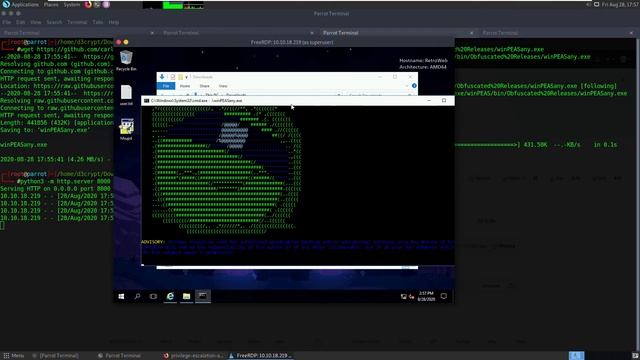The height and width of the screenshot is (360, 640).
Task: Switch to the second Parrot Terminal tab
Action: pyautogui.click(x=238, y=33)
